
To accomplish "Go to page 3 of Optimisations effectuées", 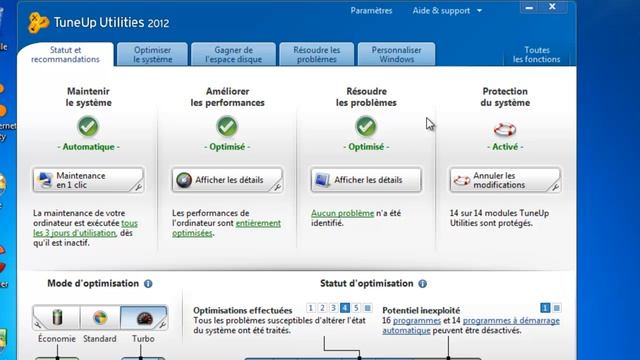I will point(333,308).
